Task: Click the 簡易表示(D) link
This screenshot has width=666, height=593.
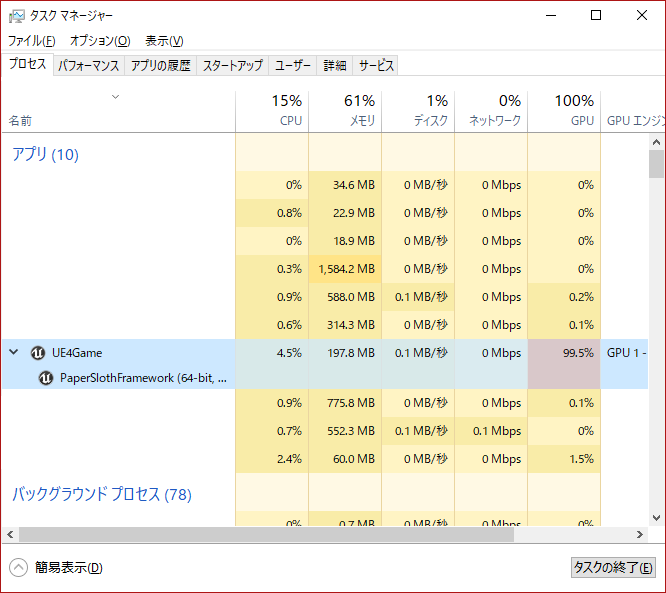Action: [x=68, y=568]
